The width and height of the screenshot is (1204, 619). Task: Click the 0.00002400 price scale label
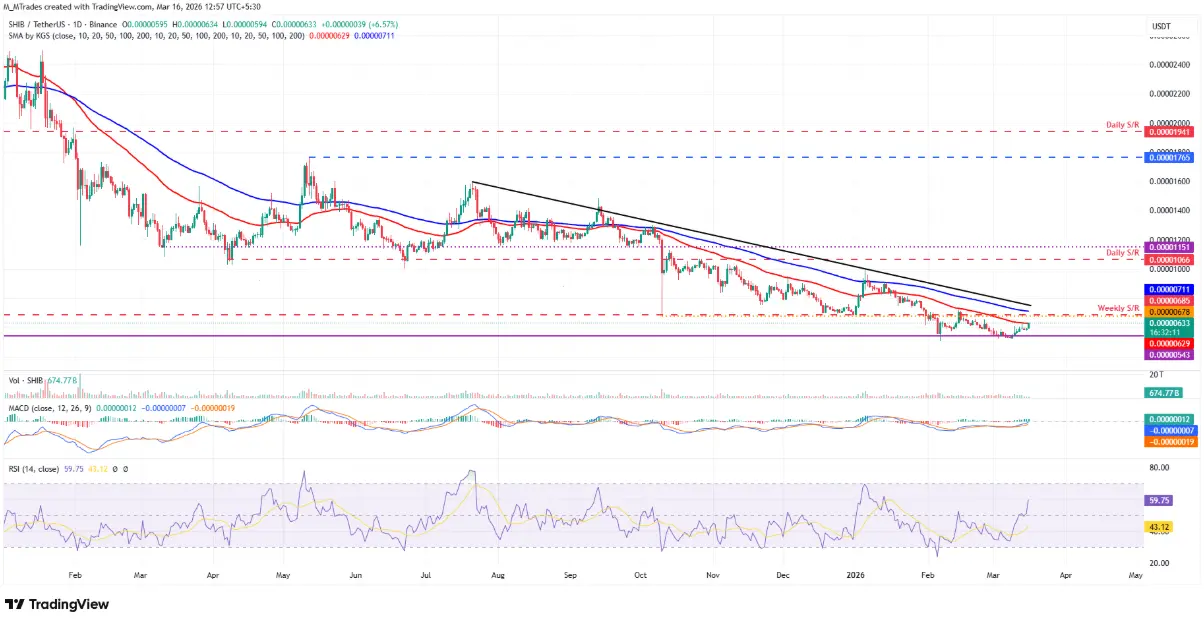coord(1170,64)
